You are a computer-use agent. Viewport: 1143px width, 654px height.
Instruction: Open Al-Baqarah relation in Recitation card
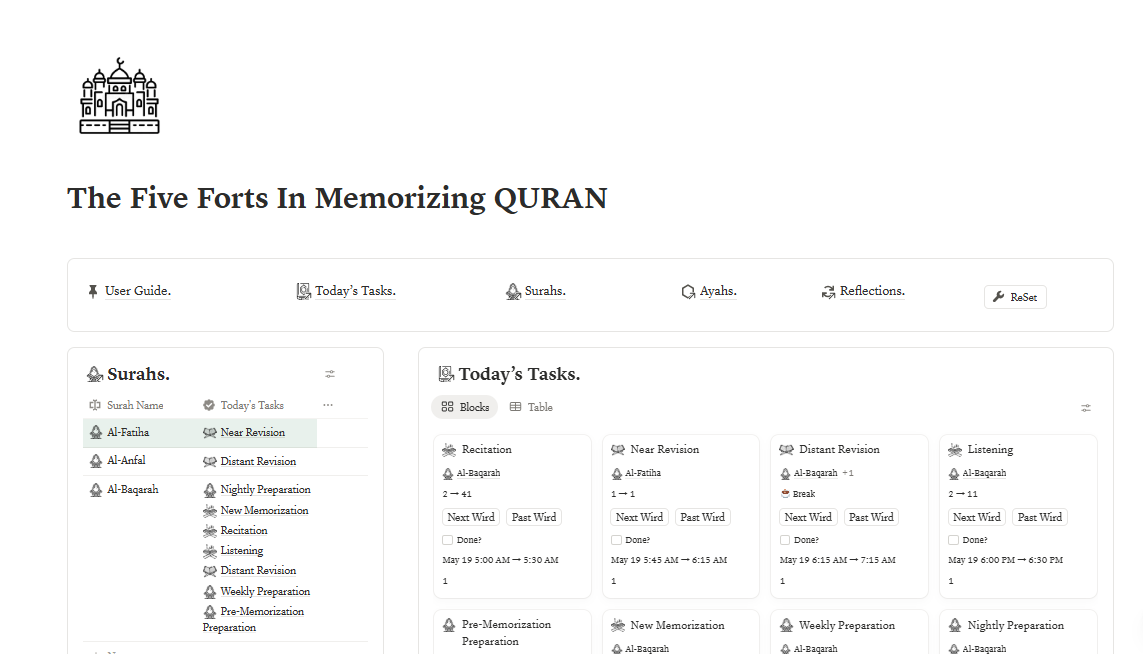478,473
